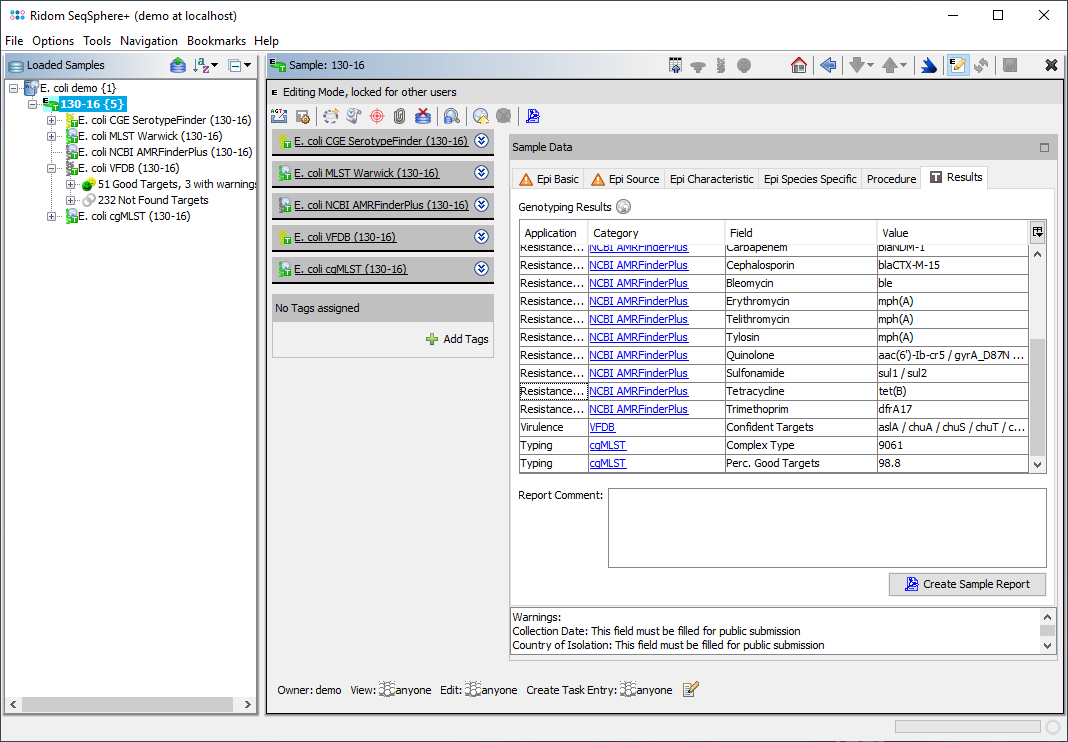Click the Home icon in sample toolbar
This screenshot has width=1068, height=742.
(x=798, y=65)
